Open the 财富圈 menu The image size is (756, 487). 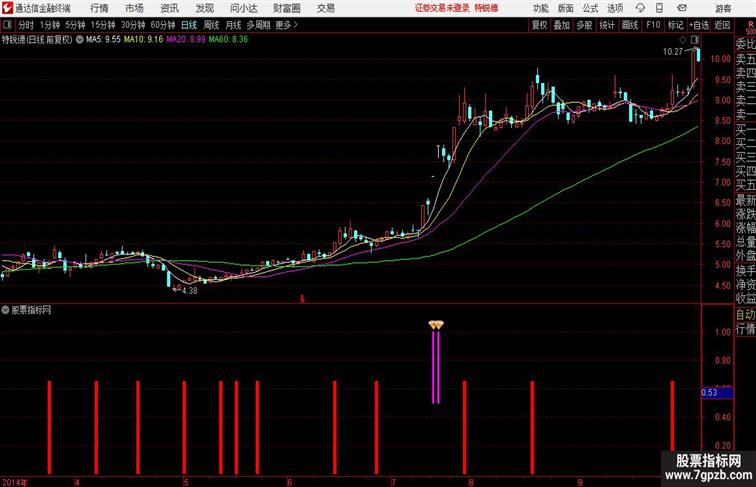coord(287,8)
